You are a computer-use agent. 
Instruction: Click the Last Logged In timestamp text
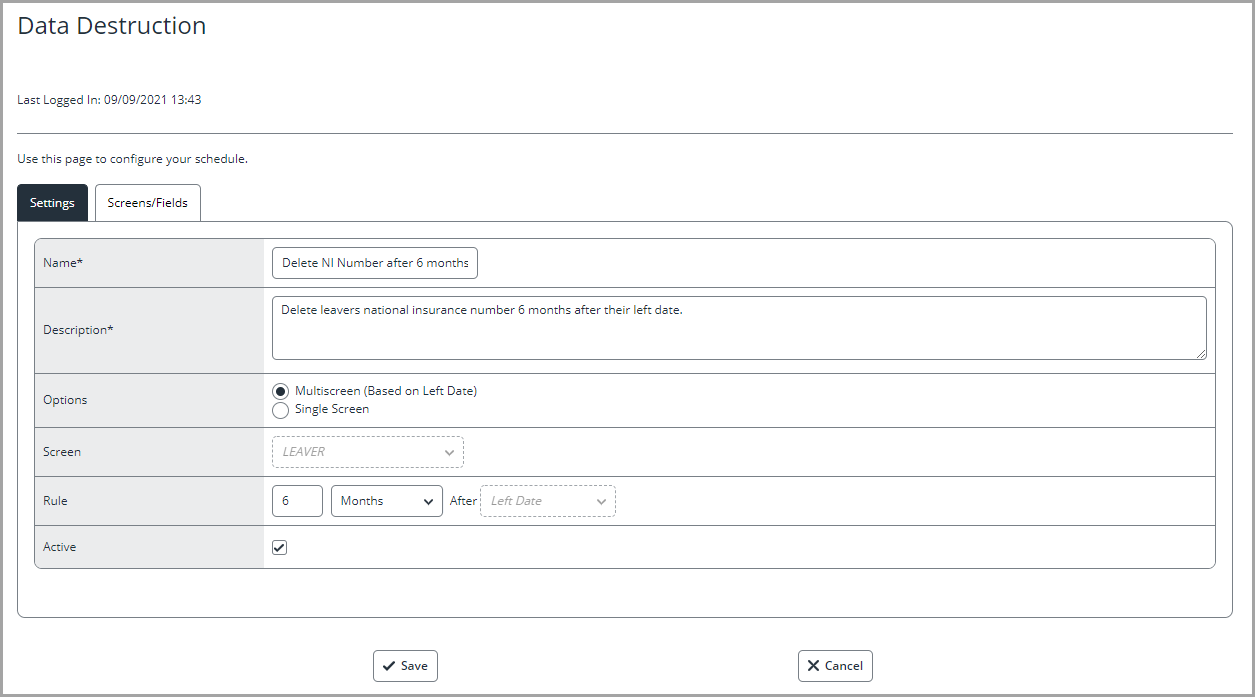110,100
